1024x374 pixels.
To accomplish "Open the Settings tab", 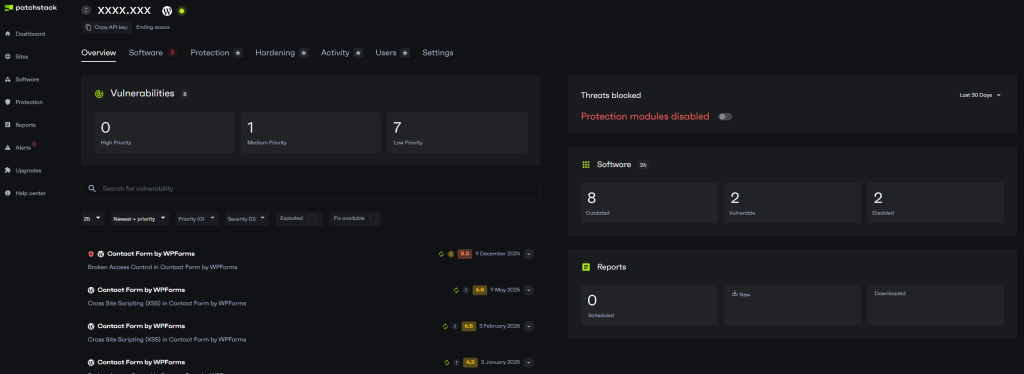I will point(438,53).
